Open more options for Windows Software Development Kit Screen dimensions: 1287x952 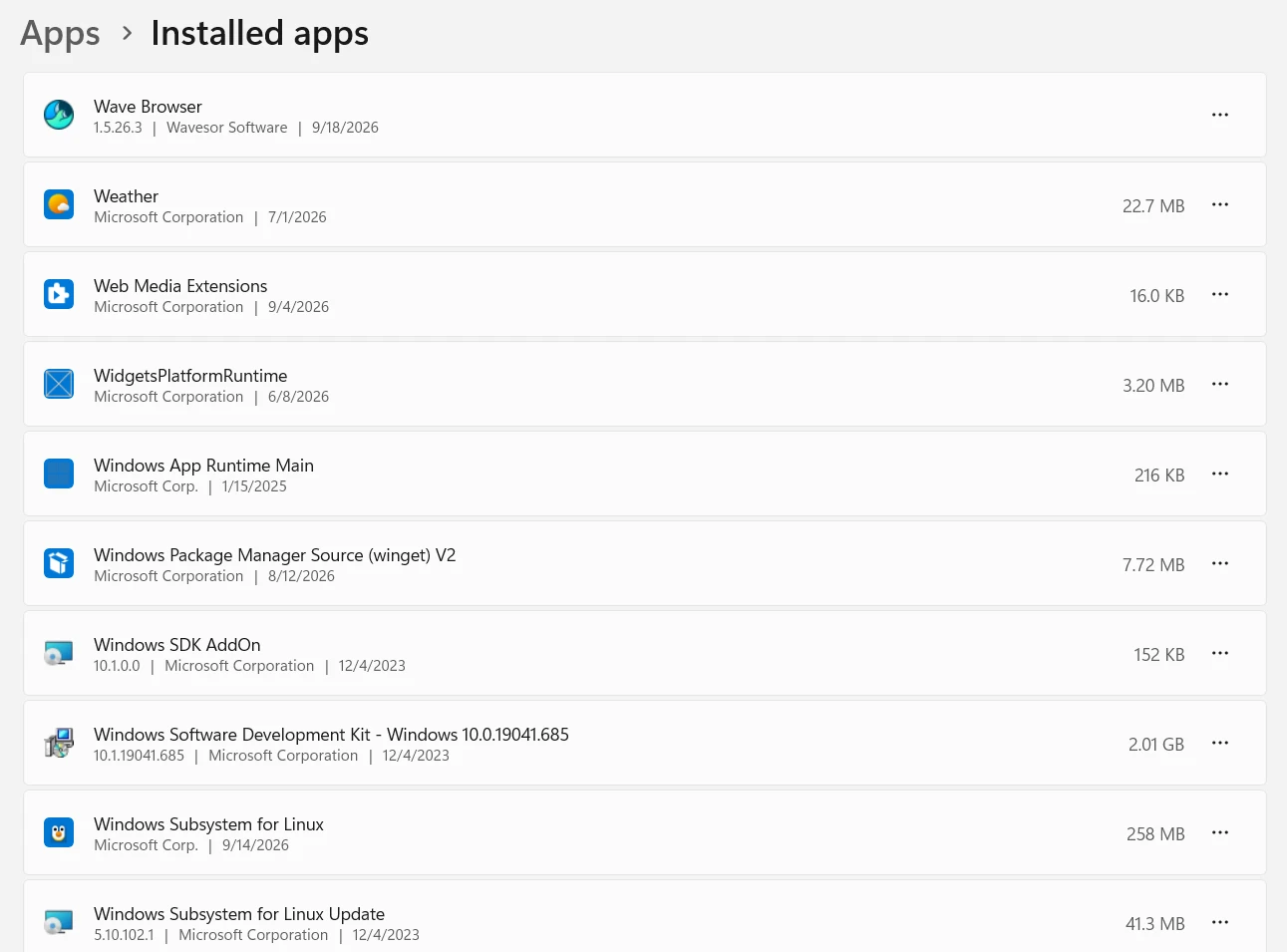click(x=1220, y=743)
